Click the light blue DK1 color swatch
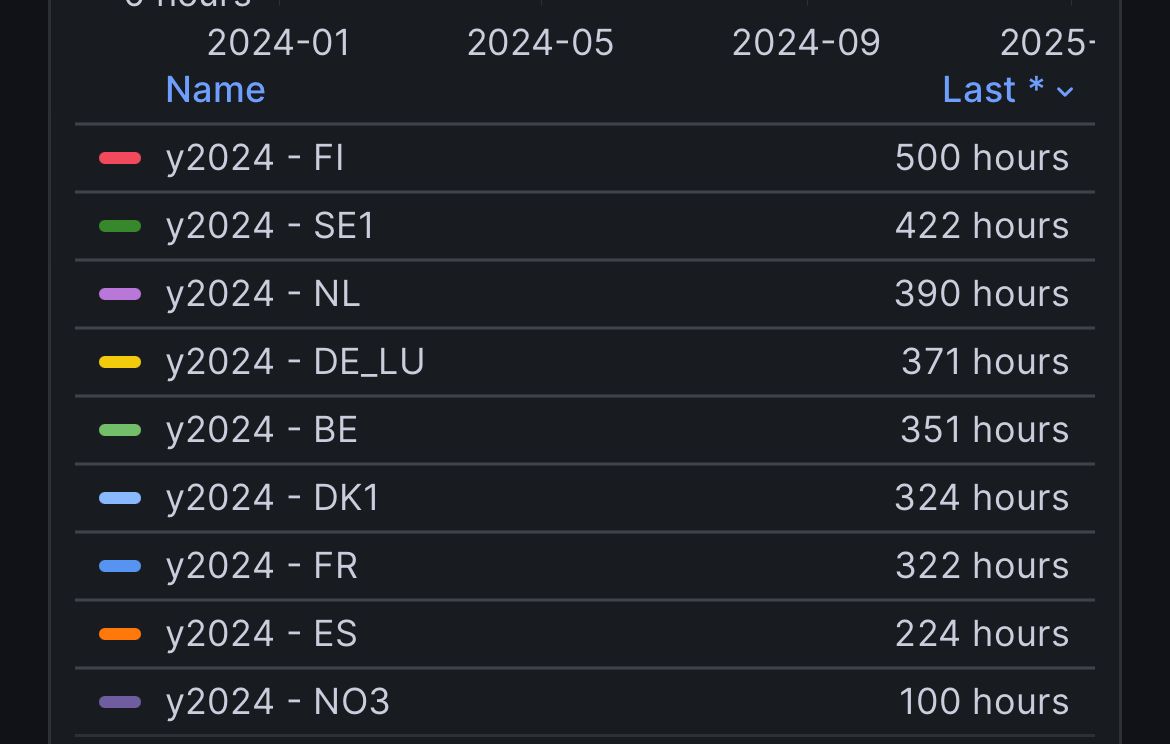The height and width of the screenshot is (744, 1170). pyautogui.click(x=120, y=498)
